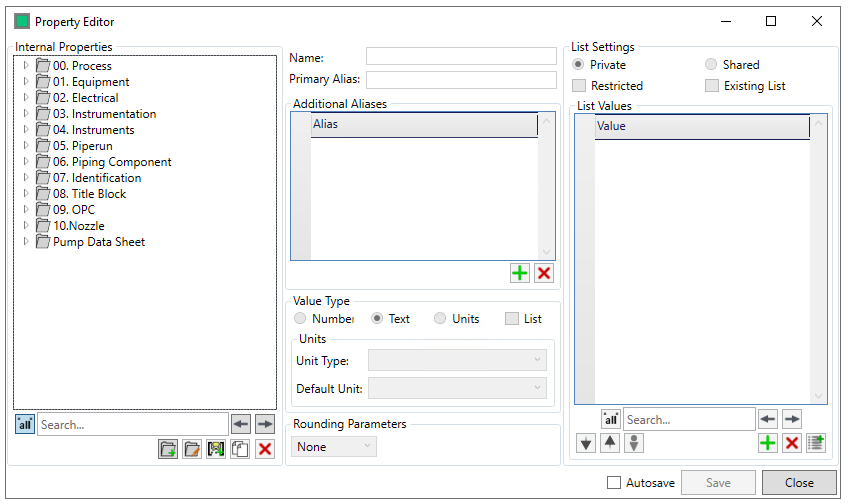Click the add new folder icon

tap(168, 450)
